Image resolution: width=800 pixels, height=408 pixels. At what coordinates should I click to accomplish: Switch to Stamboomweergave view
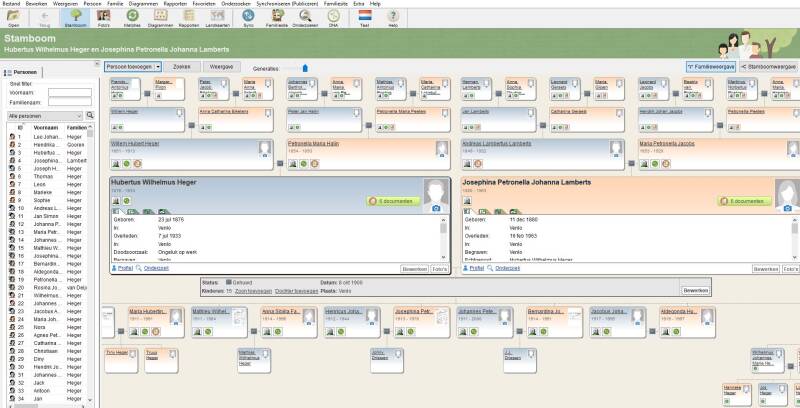[768, 67]
